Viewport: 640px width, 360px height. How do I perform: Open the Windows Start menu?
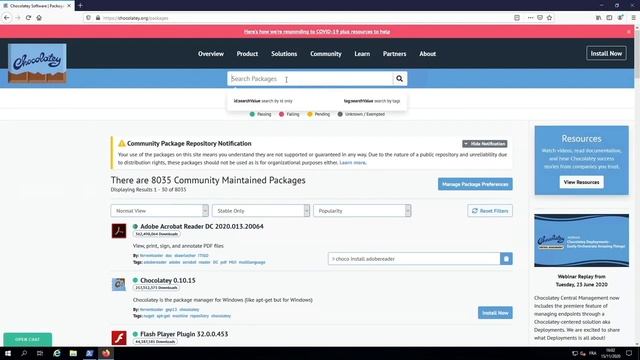pos(8,353)
